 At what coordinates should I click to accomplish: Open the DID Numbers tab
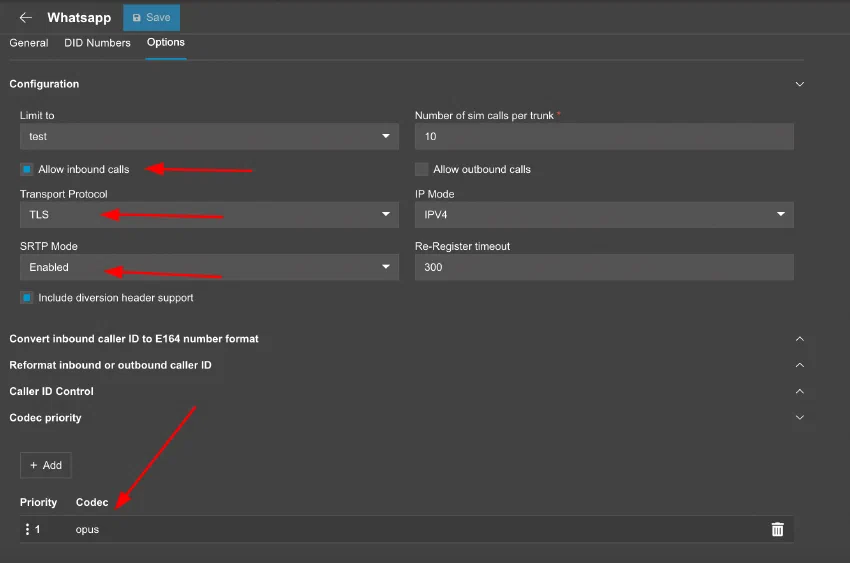(x=98, y=43)
